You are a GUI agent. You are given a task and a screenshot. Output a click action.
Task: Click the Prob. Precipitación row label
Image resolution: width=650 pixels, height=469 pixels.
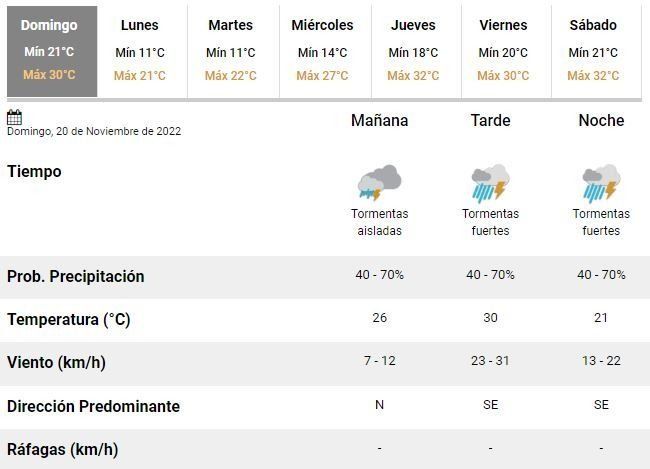pyautogui.click(x=76, y=277)
